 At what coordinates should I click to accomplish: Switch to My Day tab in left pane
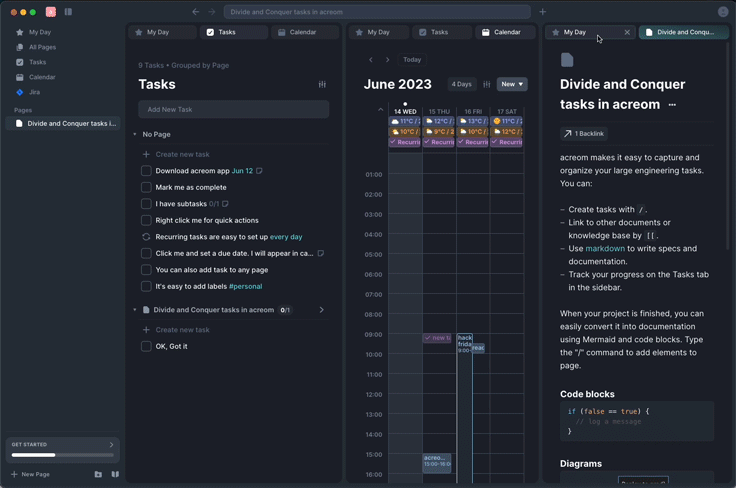[162, 32]
